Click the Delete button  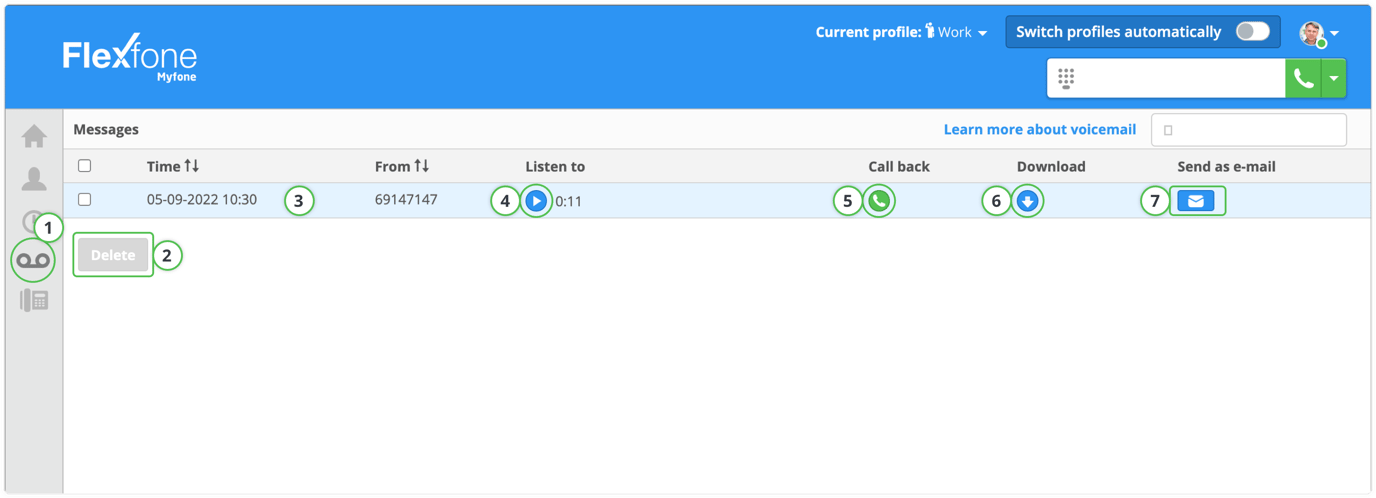(x=113, y=255)
